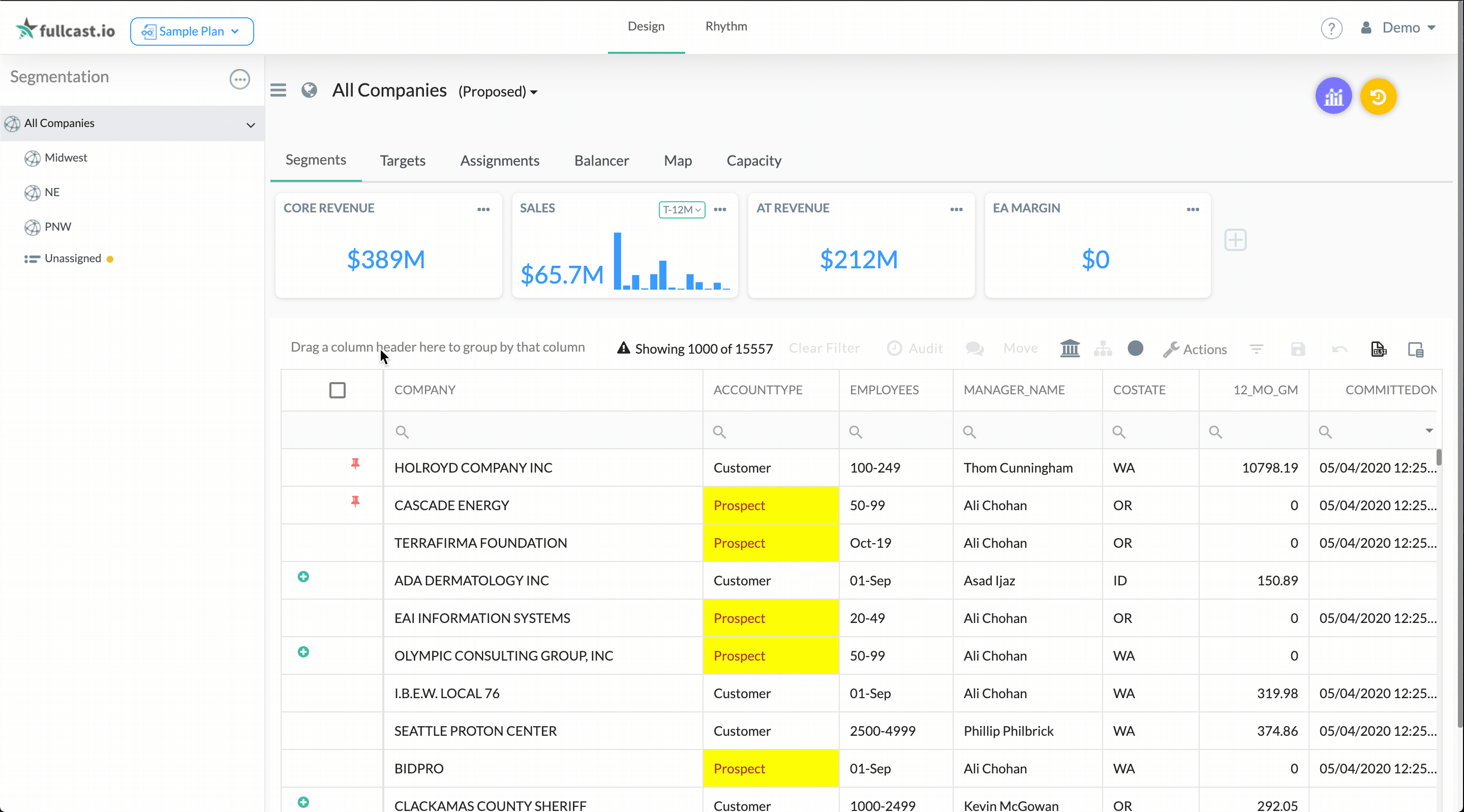
Task: Select the Capacity tab
Action: click(753, 161)
